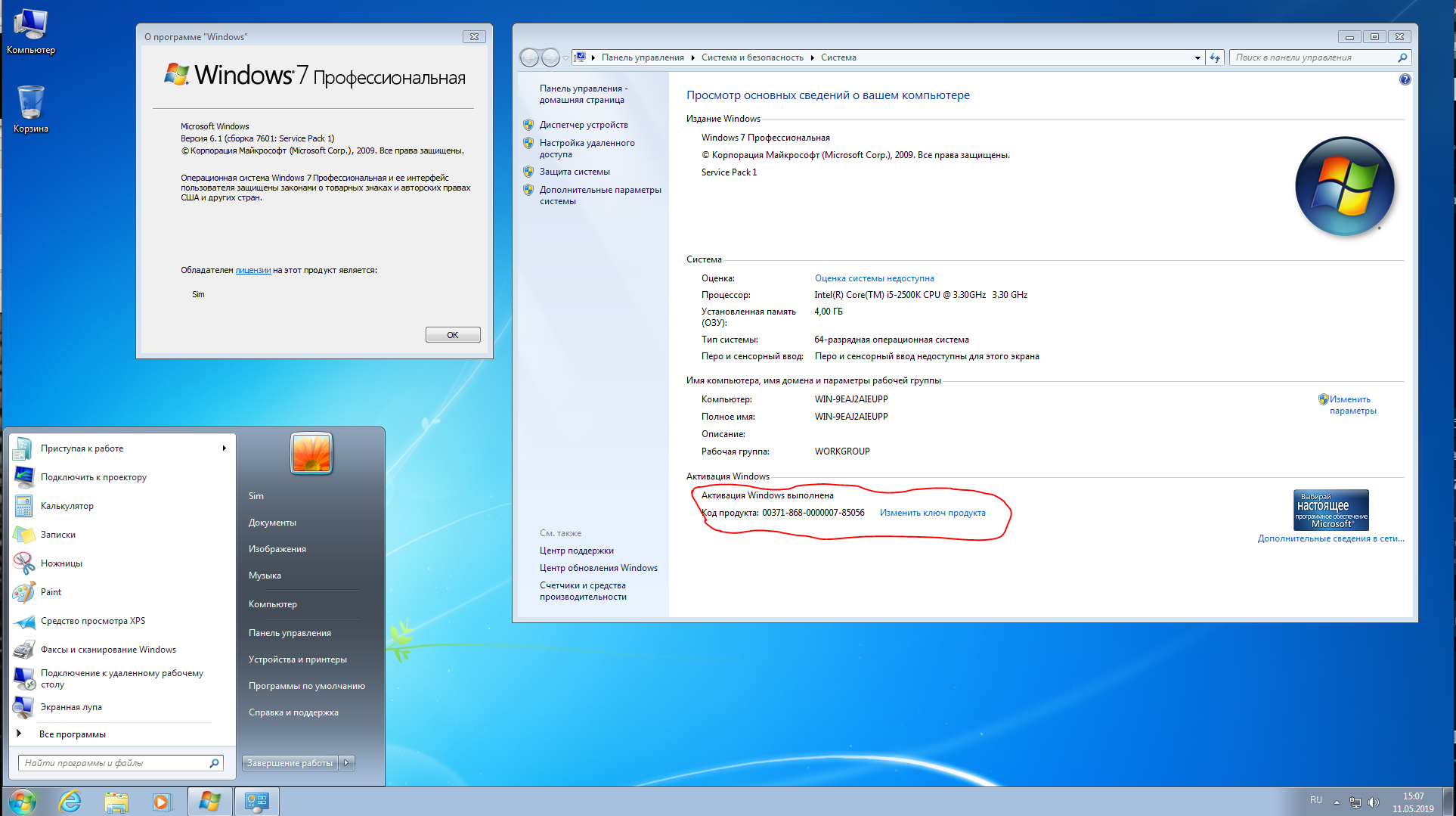
Task: Open Панель управления домашняя страница
Action: pos(584,94)
